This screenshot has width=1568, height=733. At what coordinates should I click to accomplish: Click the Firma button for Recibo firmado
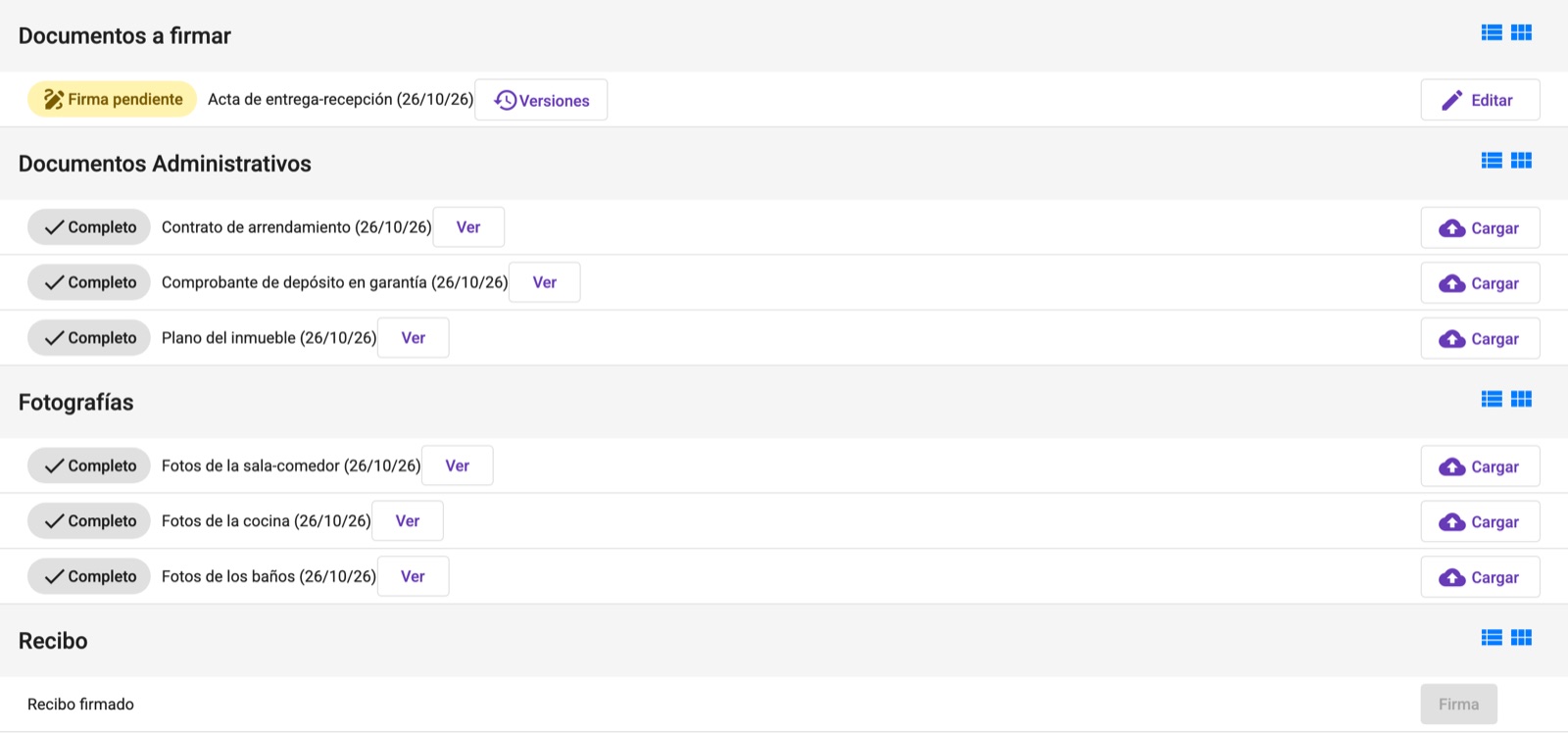pyautogui.click(x=1458, y=704)
